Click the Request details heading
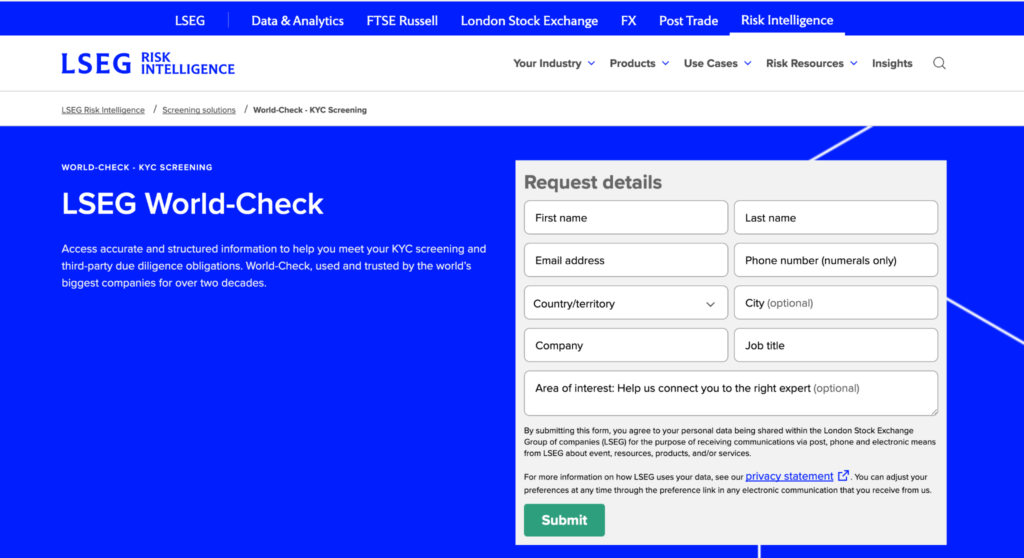The height and width of the screenshot is (558, 1024). pos(593,182)
